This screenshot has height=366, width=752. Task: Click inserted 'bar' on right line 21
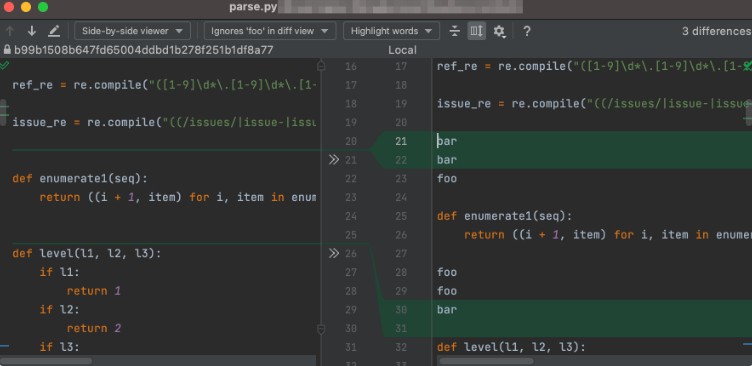coord(446,141)
